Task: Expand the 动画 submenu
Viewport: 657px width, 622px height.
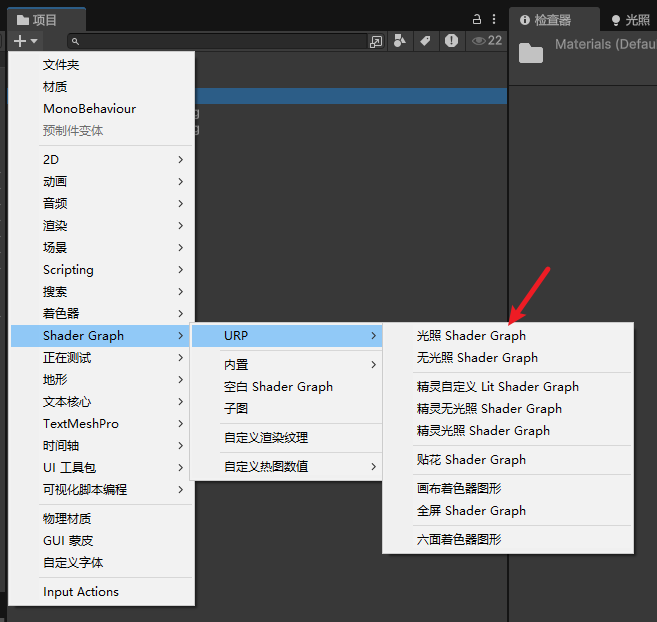Action: click(x=101, y=181)
